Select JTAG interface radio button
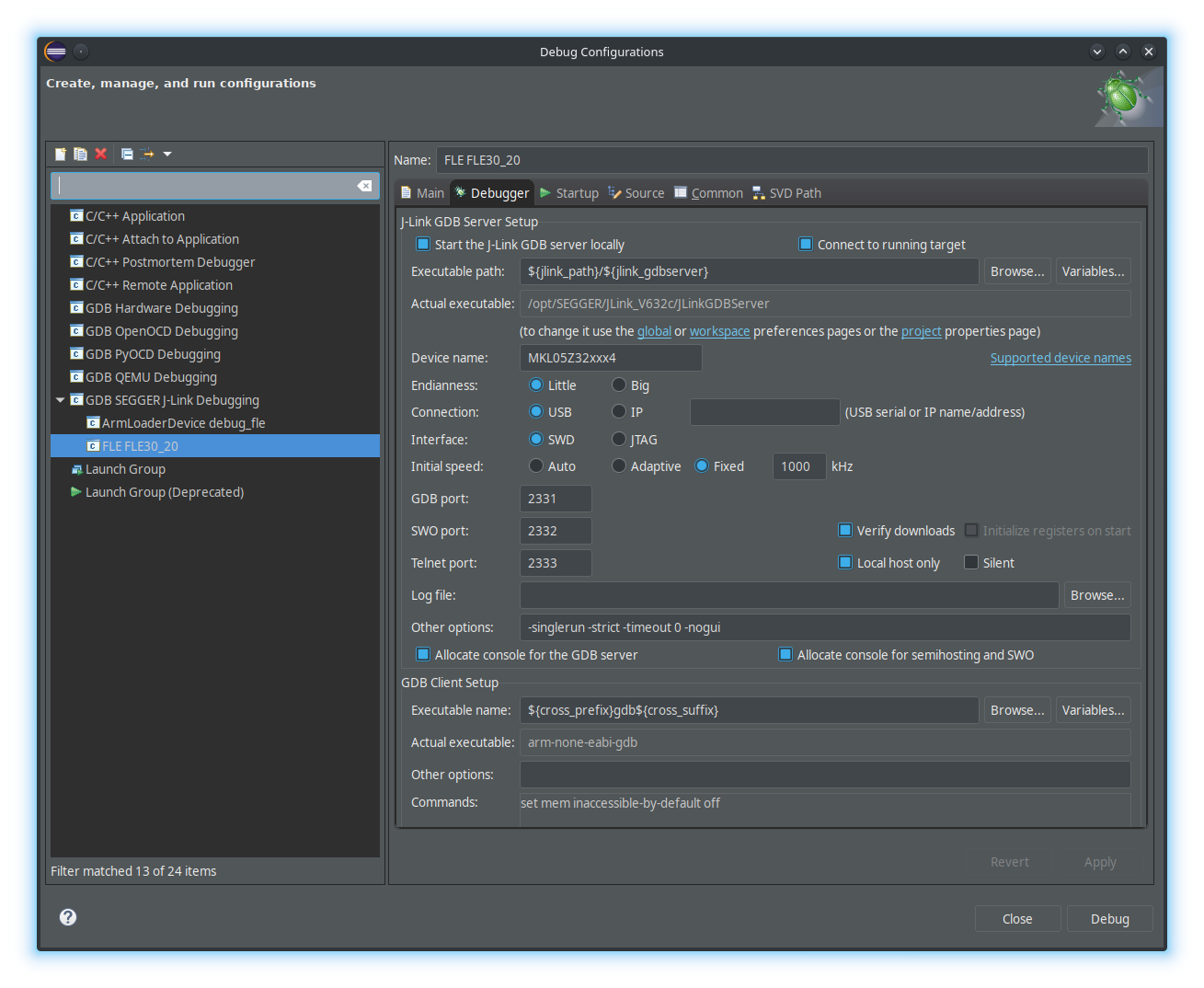Viewport: 1204px width, 988px height. click(619, 440)
